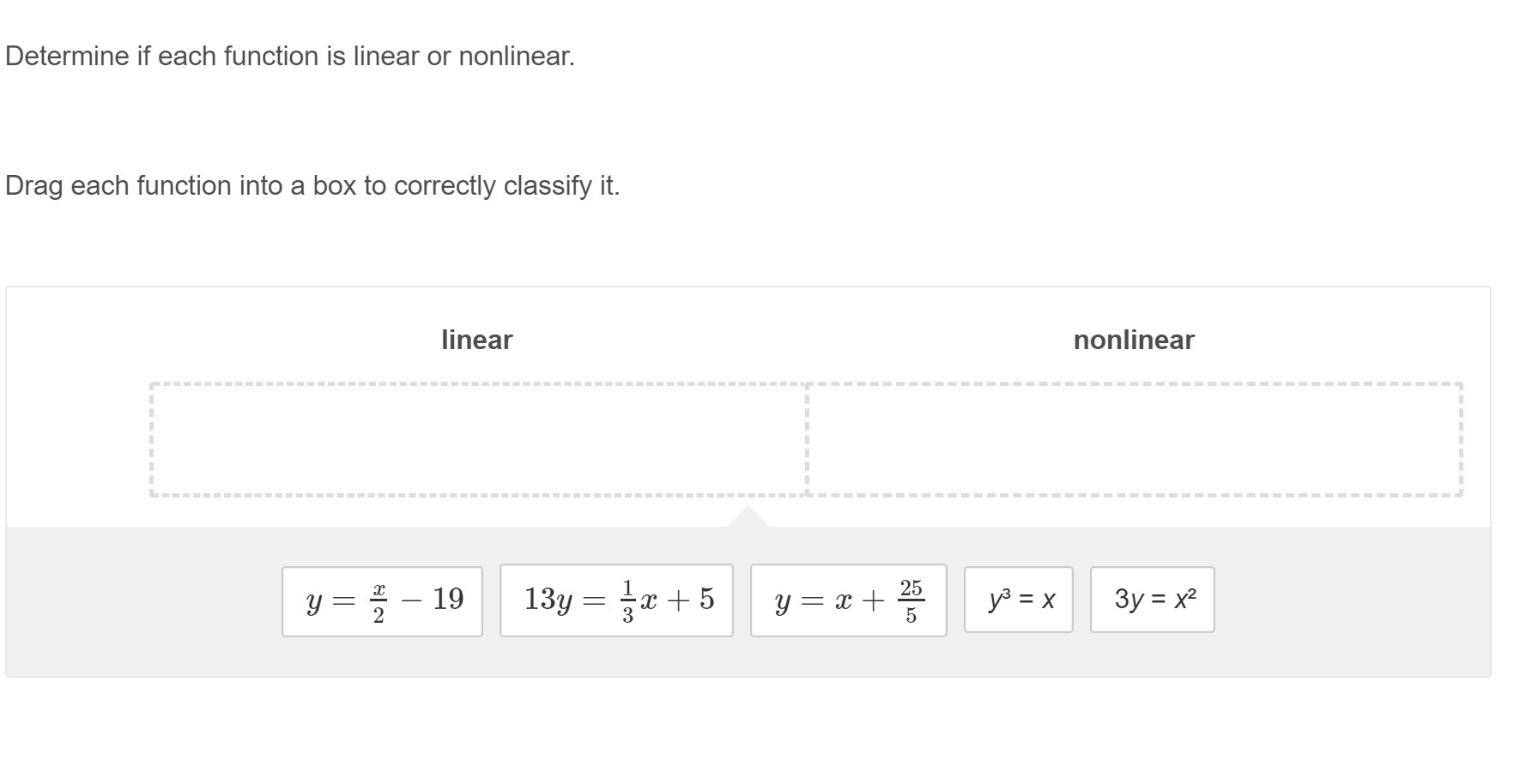
Task: Click the small triangle pointer above the tile tray
Action: click(748, 517)
